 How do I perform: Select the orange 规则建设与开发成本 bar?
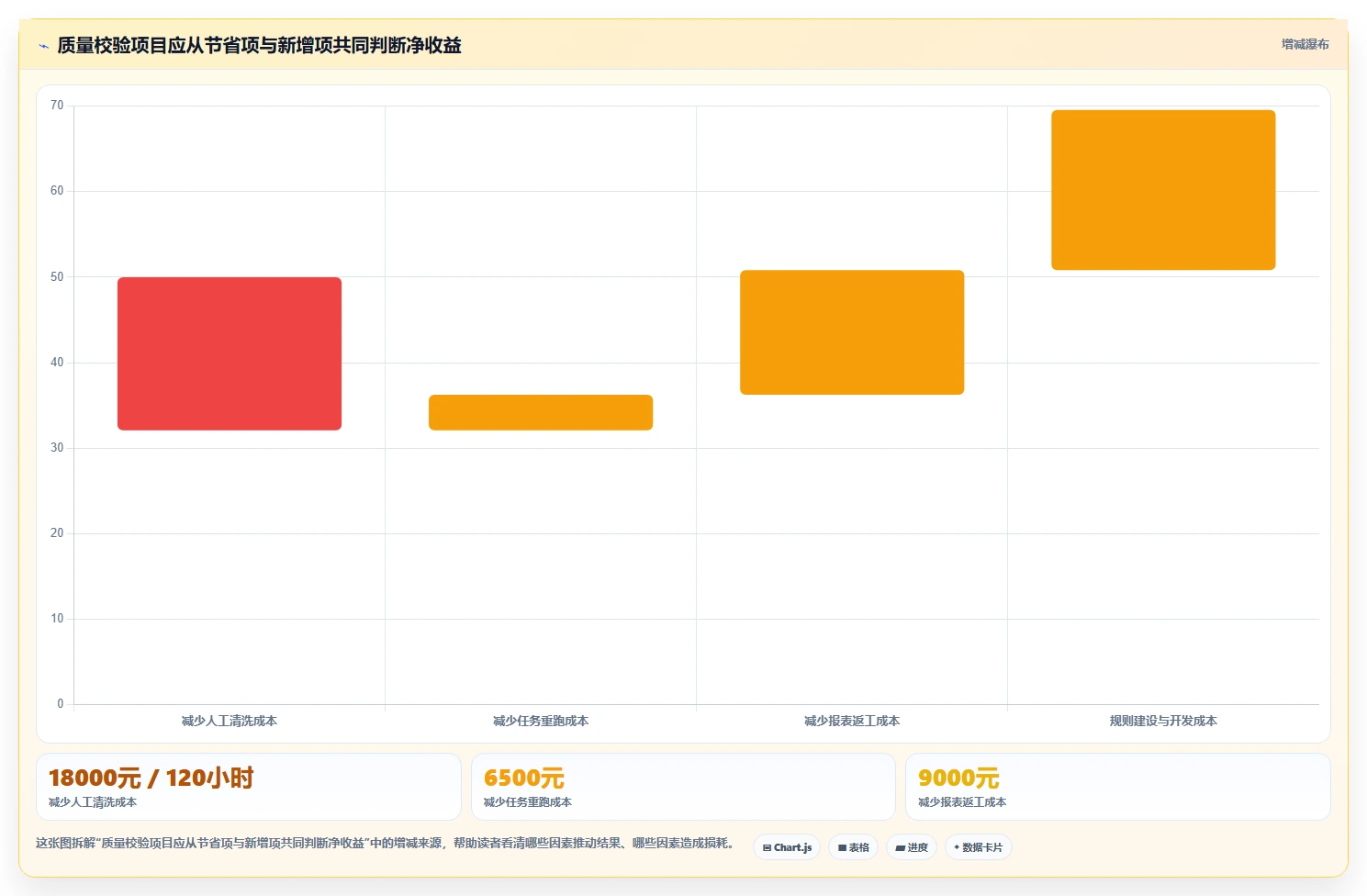click(1163, 190)
